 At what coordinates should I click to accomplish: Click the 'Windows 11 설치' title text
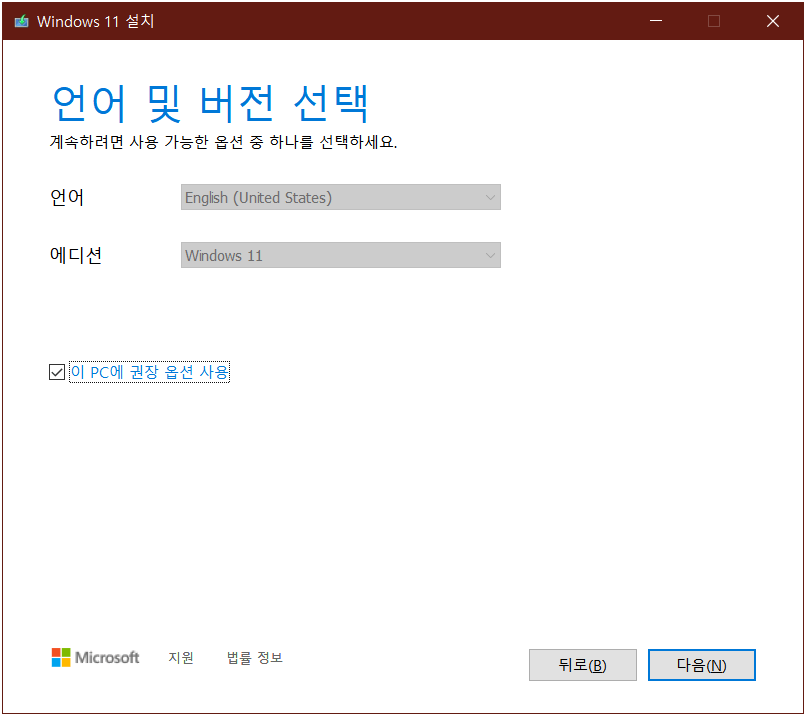pos(95,21)
